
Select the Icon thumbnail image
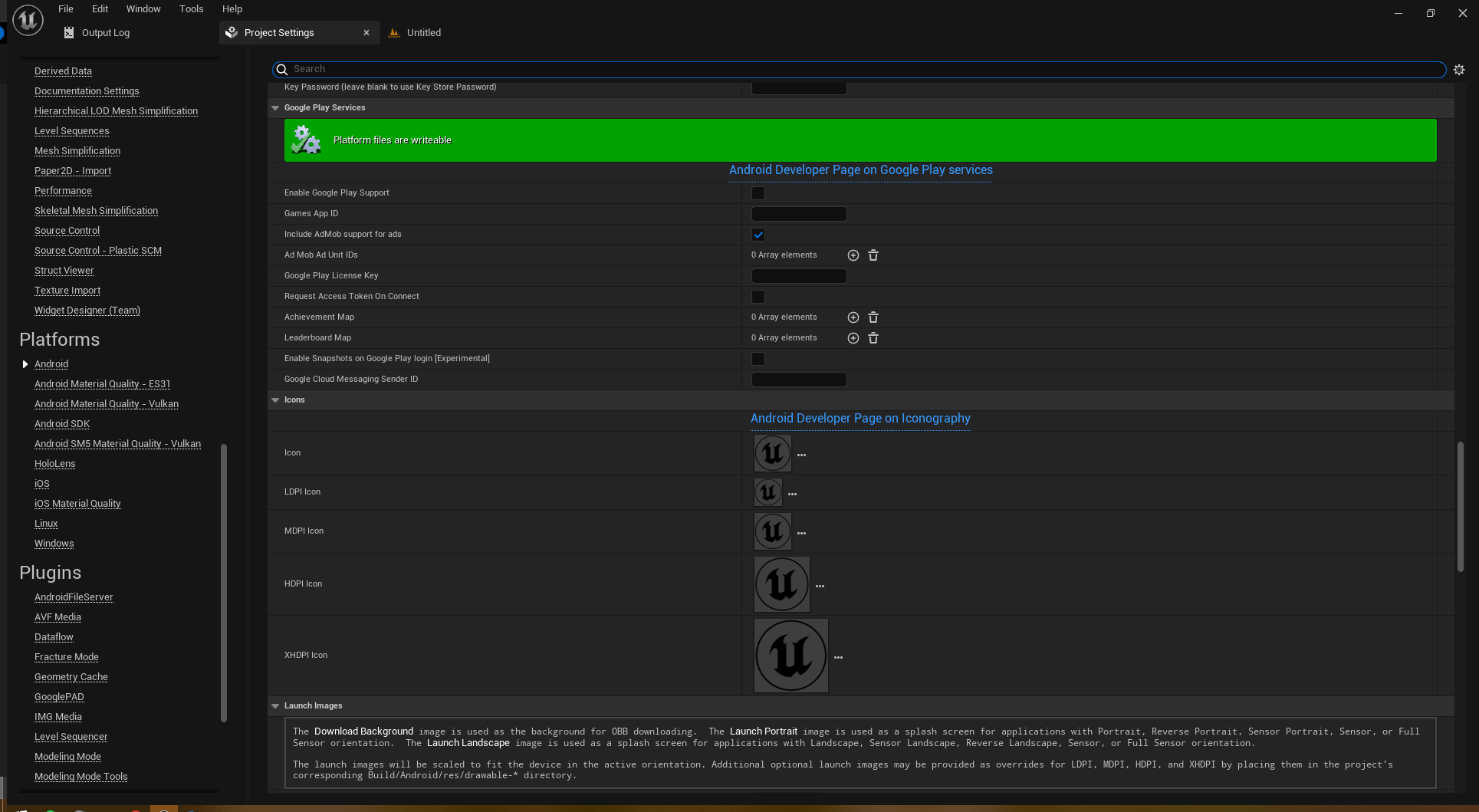click(772, 453)
